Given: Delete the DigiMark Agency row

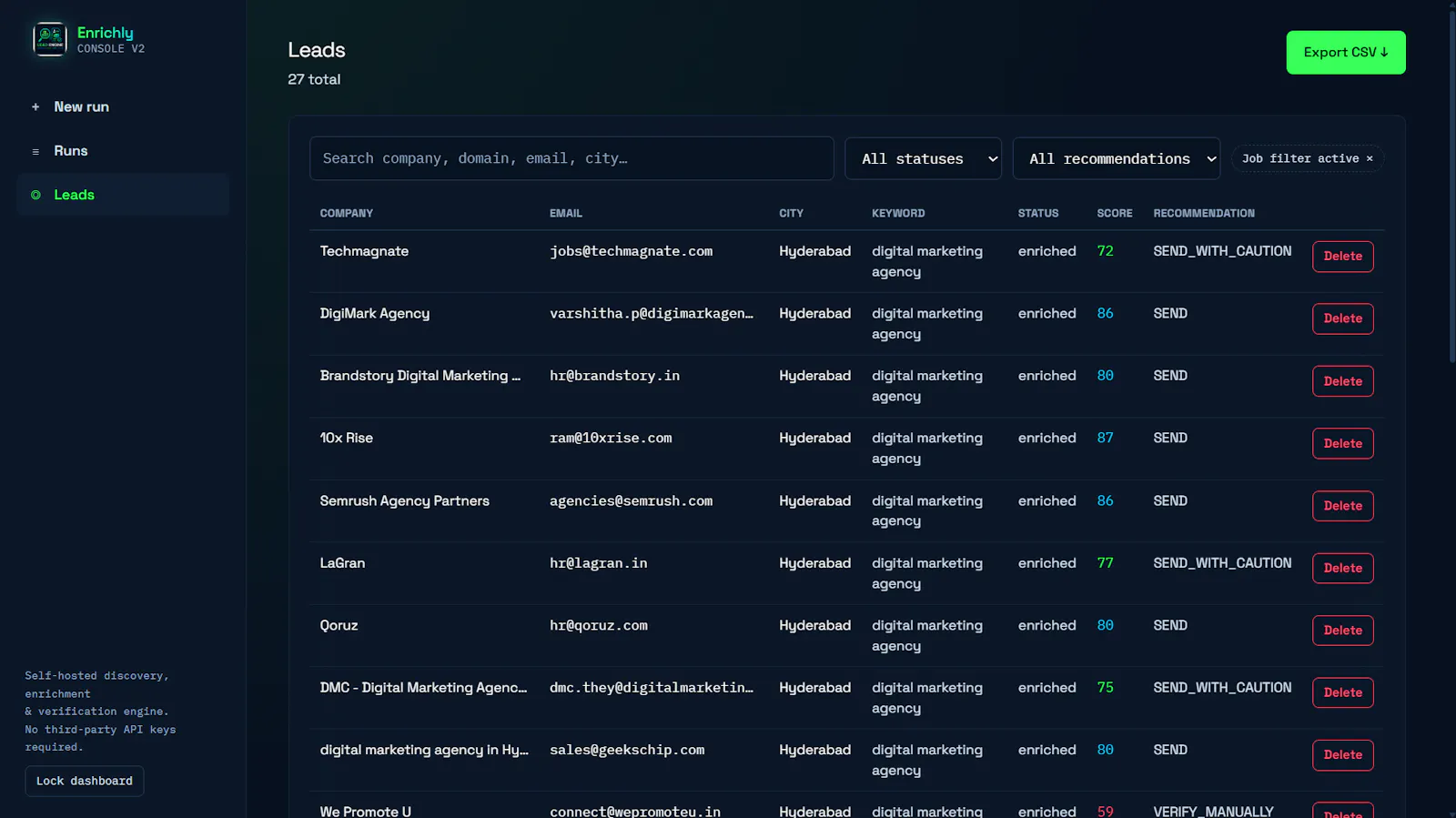Looking at the screenshot, I should coord(1343,318).
